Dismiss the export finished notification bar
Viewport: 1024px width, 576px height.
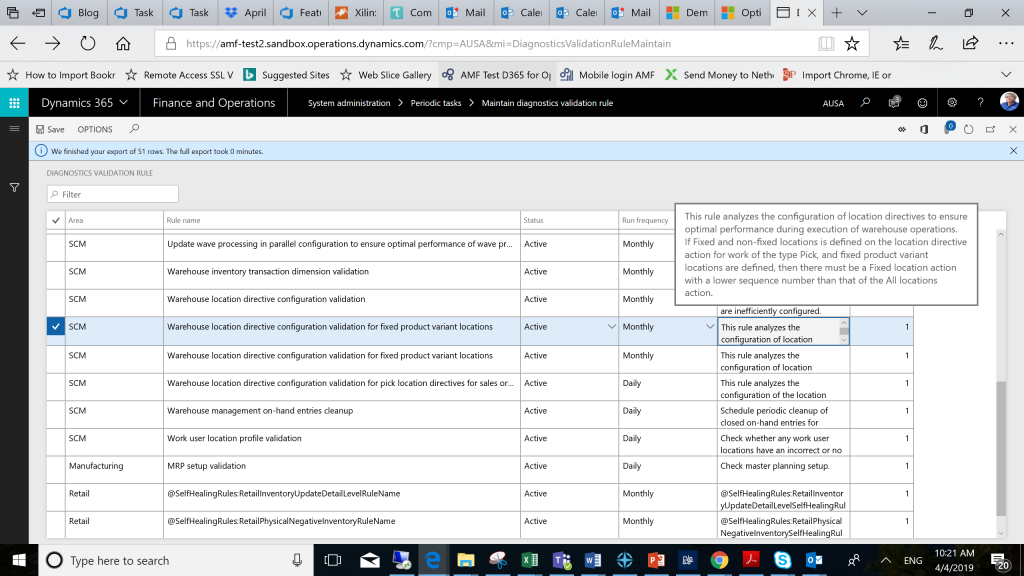coord(1012,151)
